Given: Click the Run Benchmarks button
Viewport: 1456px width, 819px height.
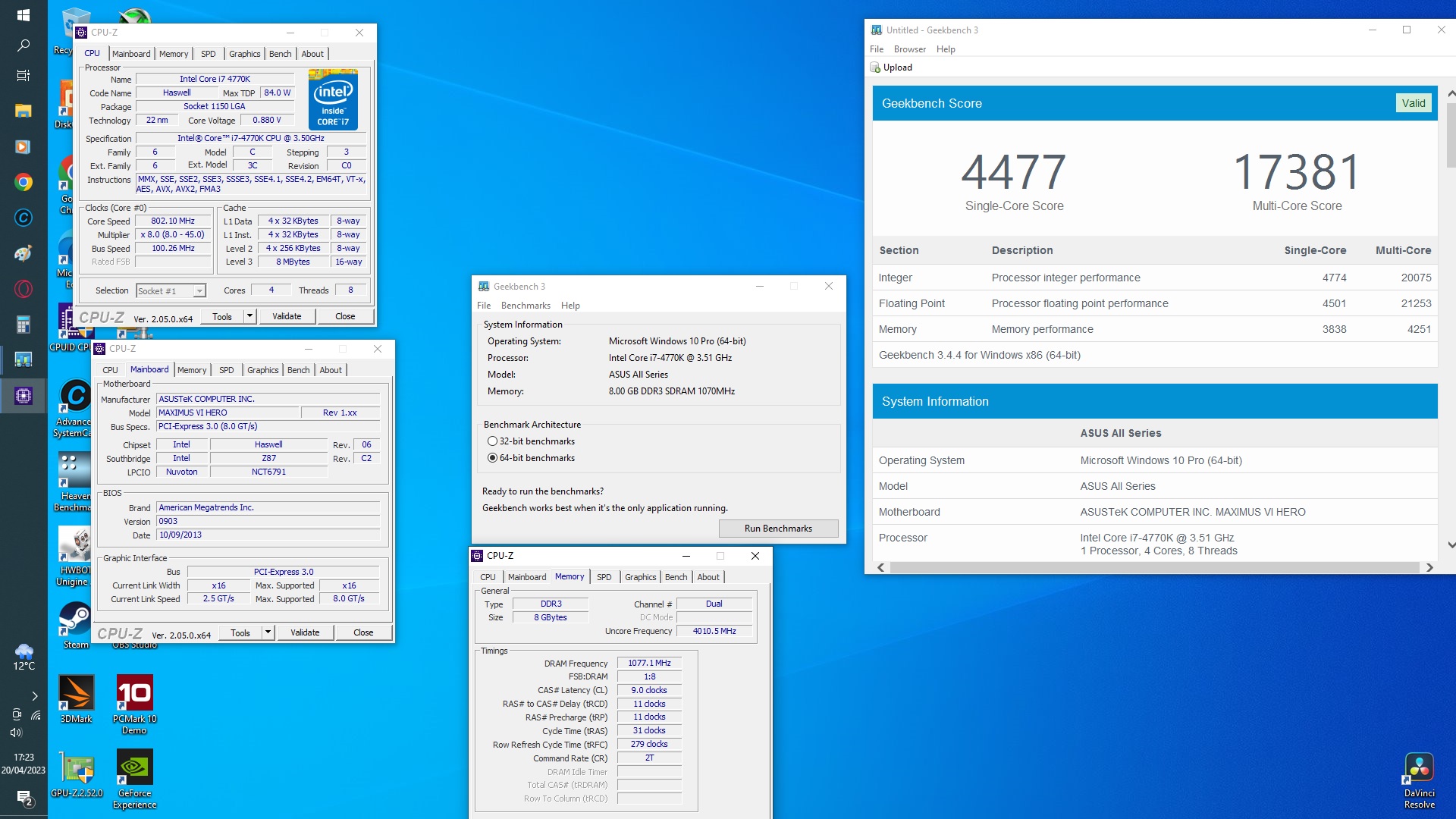Looking at the screenshot, I should coord(778,529).
